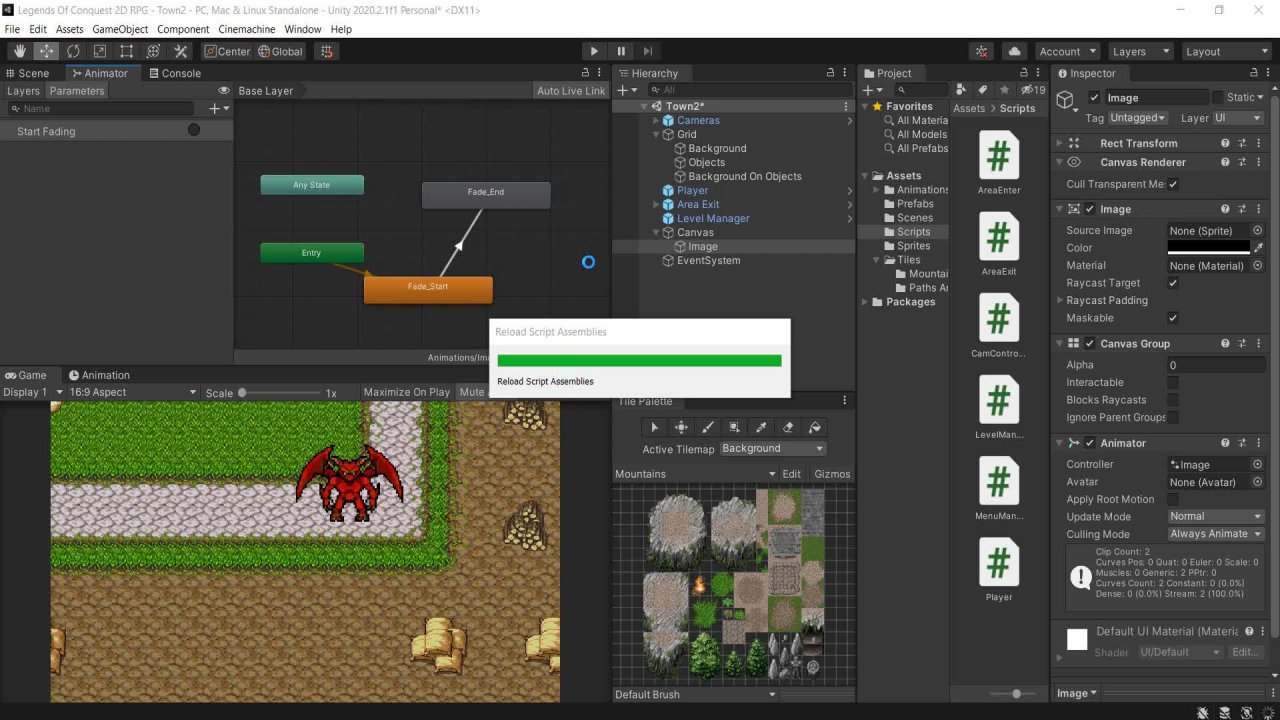Open the Culling Mode dropdown
The width and height of the screenshot is (1280, 720).
tap(1216, 534)
